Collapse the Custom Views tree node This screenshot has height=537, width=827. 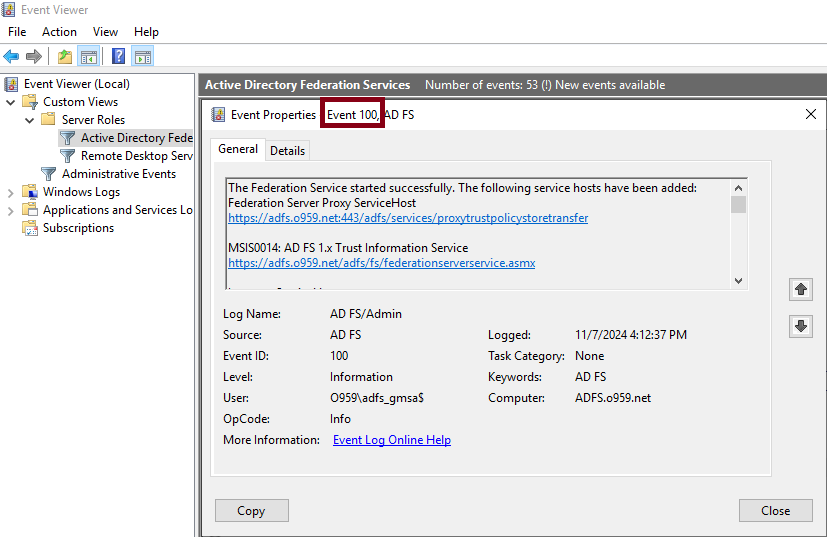tap(11, 102)
